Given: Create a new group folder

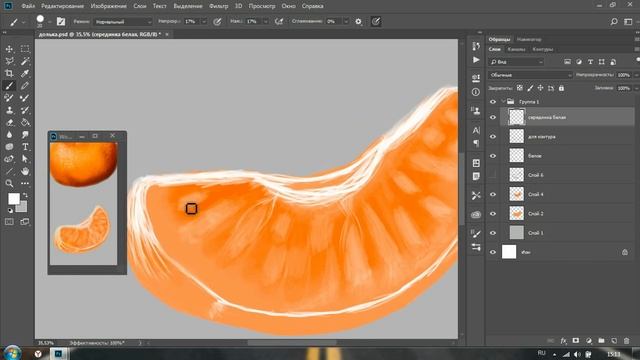Looking at the screenshot, I should point(601,341).
